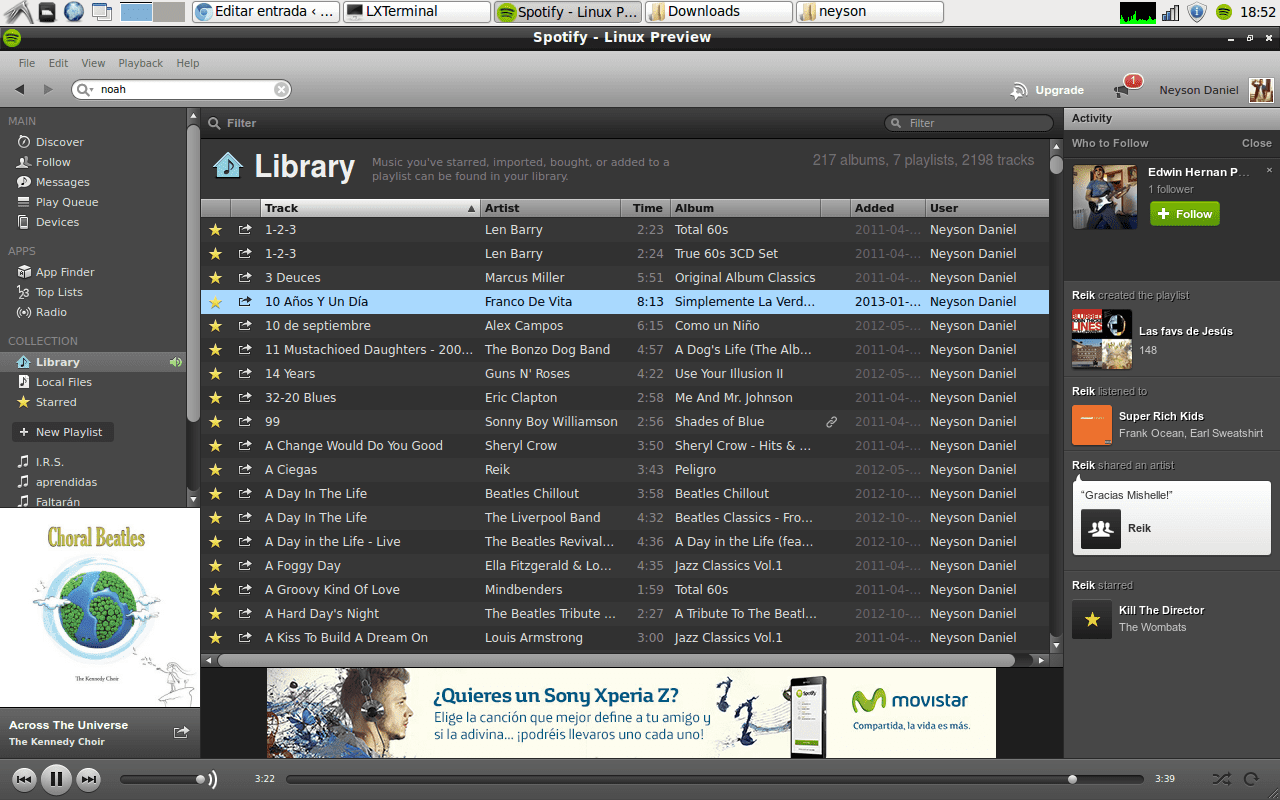1280x800 pixels.
Task: Skip to the next track
Action: pyautogui.click(x=89, y=779)
